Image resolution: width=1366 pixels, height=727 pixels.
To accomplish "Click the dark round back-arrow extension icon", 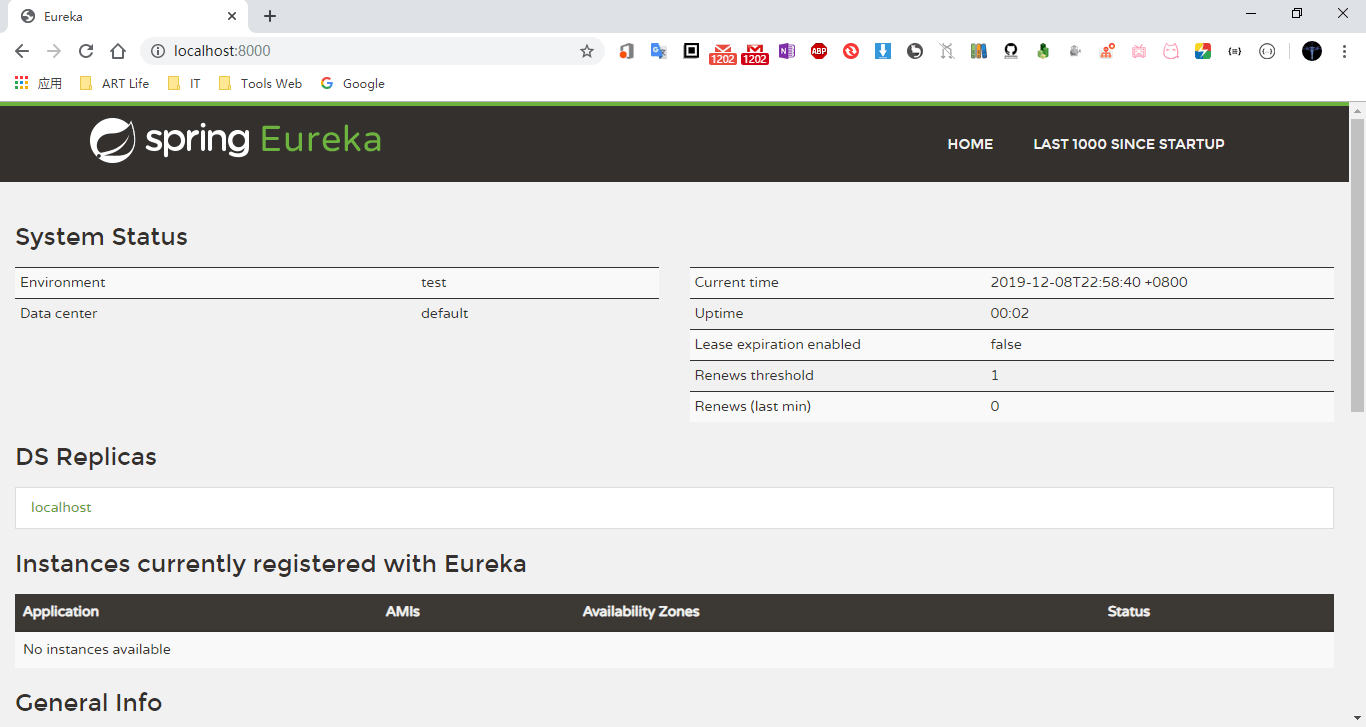I will [x=915, y=51].
